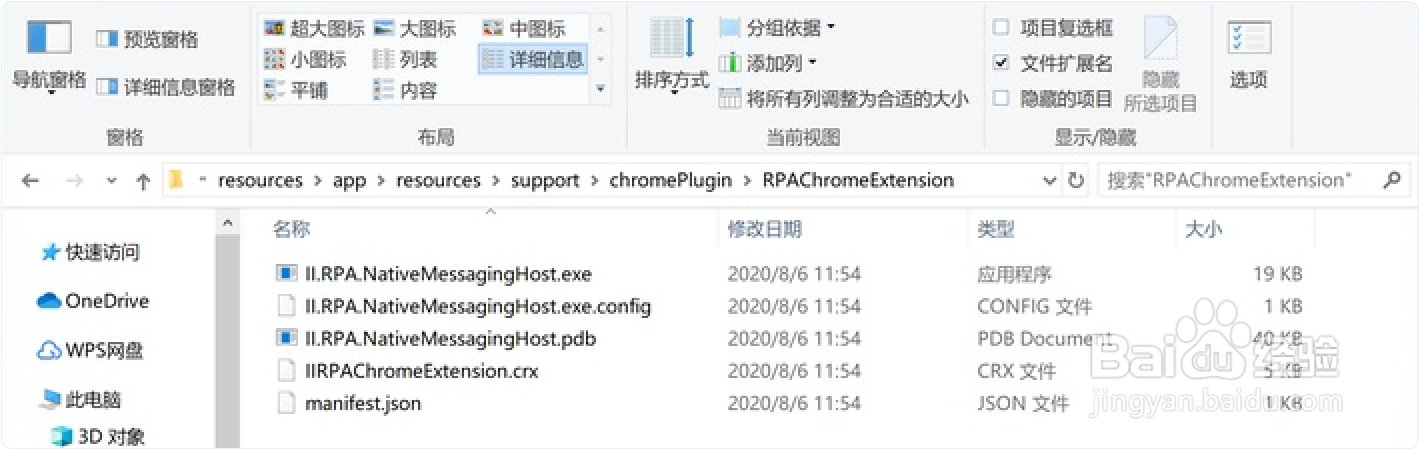This screenshot has height=450, width=1420.
Task: Uncheck File name extensions (文件扩展名)
Action: [1001, 63]
